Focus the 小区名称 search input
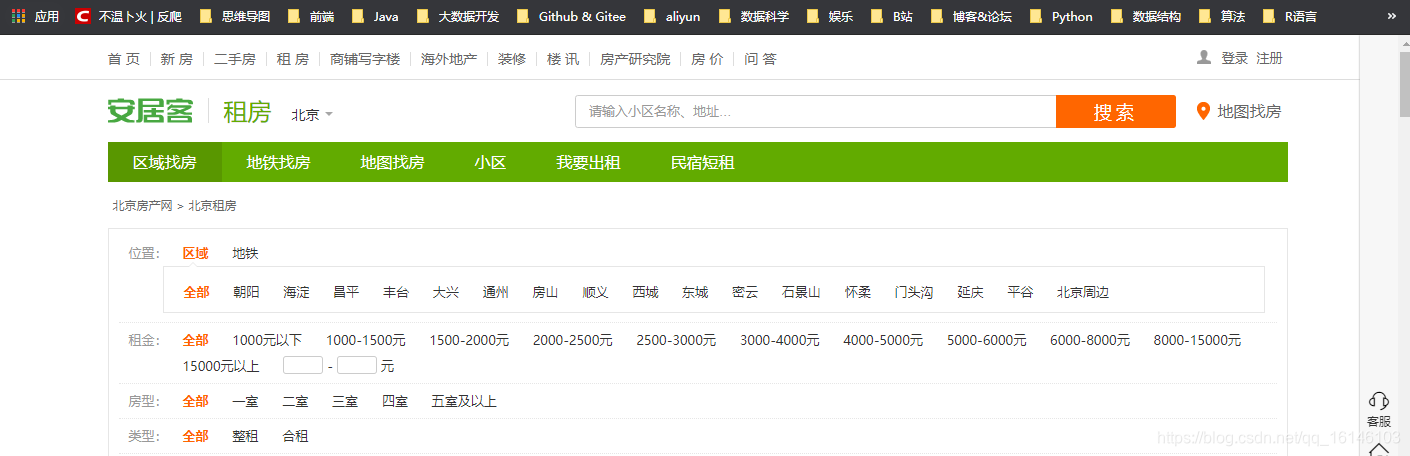 pos(816,112)
